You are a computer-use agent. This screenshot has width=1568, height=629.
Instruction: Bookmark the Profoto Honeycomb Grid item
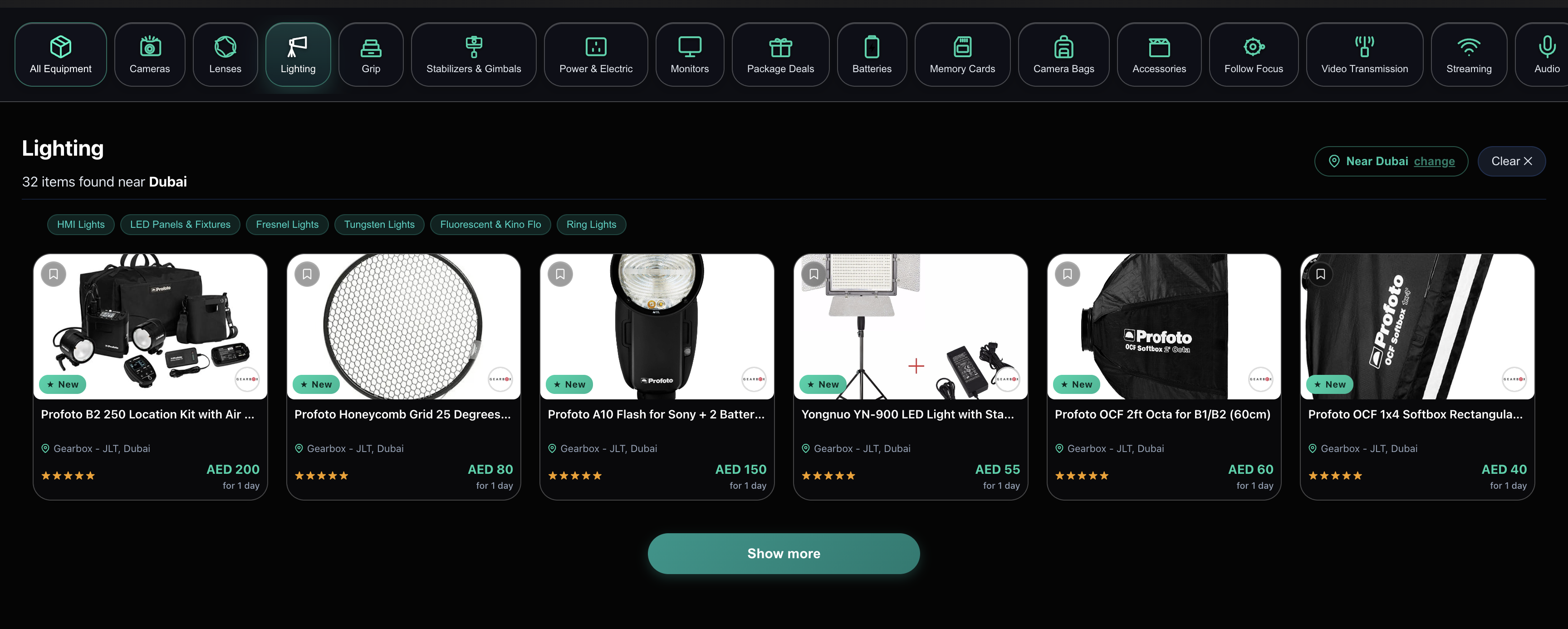(x=307, y=274)
